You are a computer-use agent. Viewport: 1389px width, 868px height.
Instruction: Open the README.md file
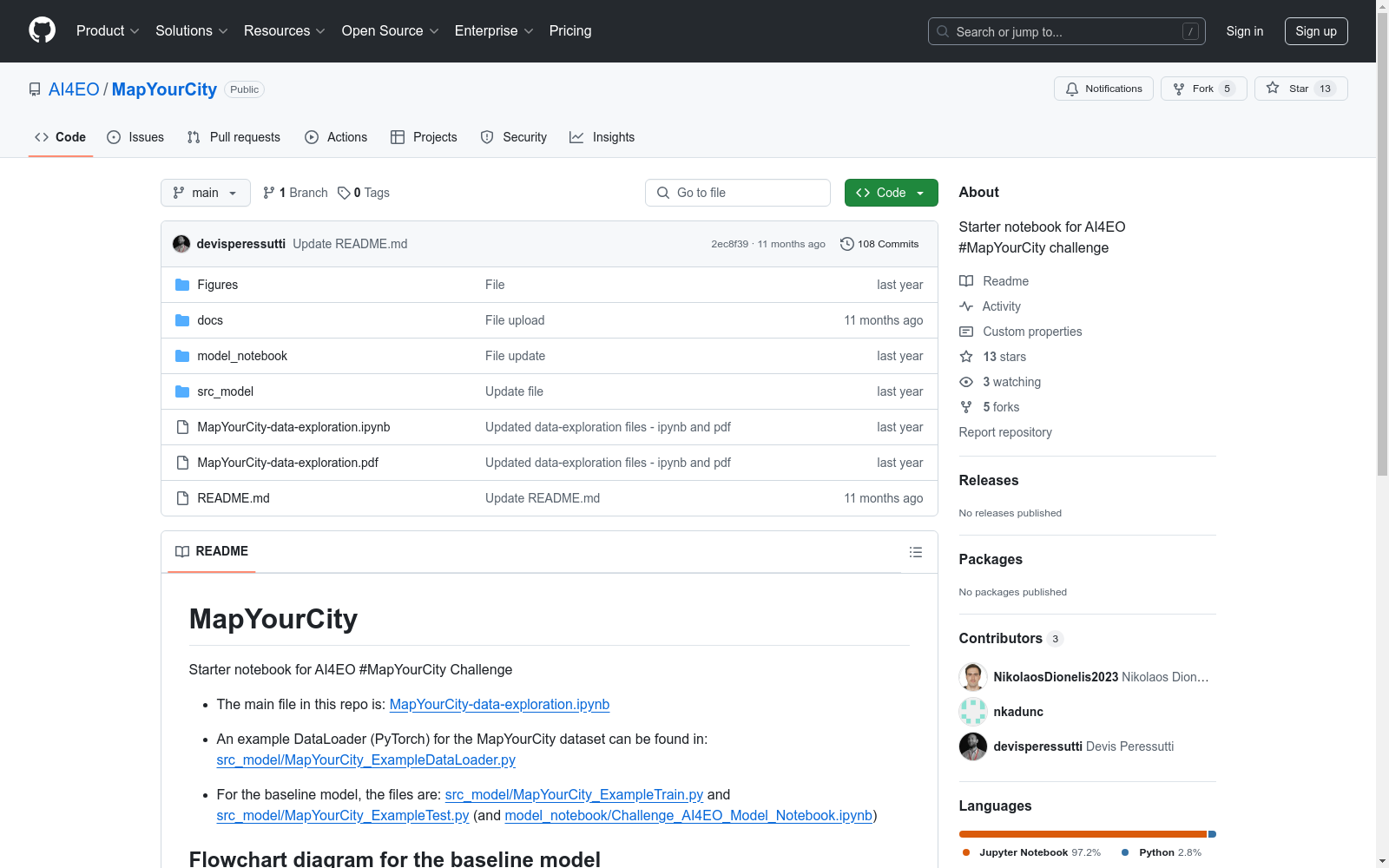pos(234,498)
